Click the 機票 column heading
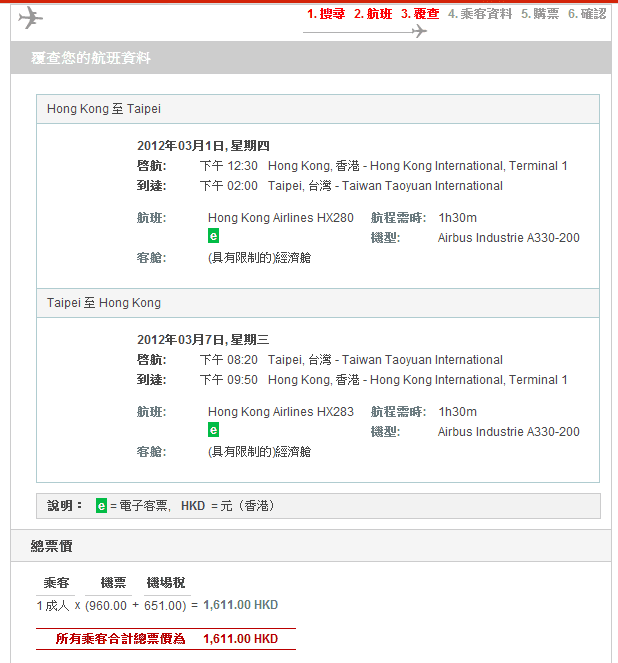This screenshot has width=618, height=663. (113, 583)
